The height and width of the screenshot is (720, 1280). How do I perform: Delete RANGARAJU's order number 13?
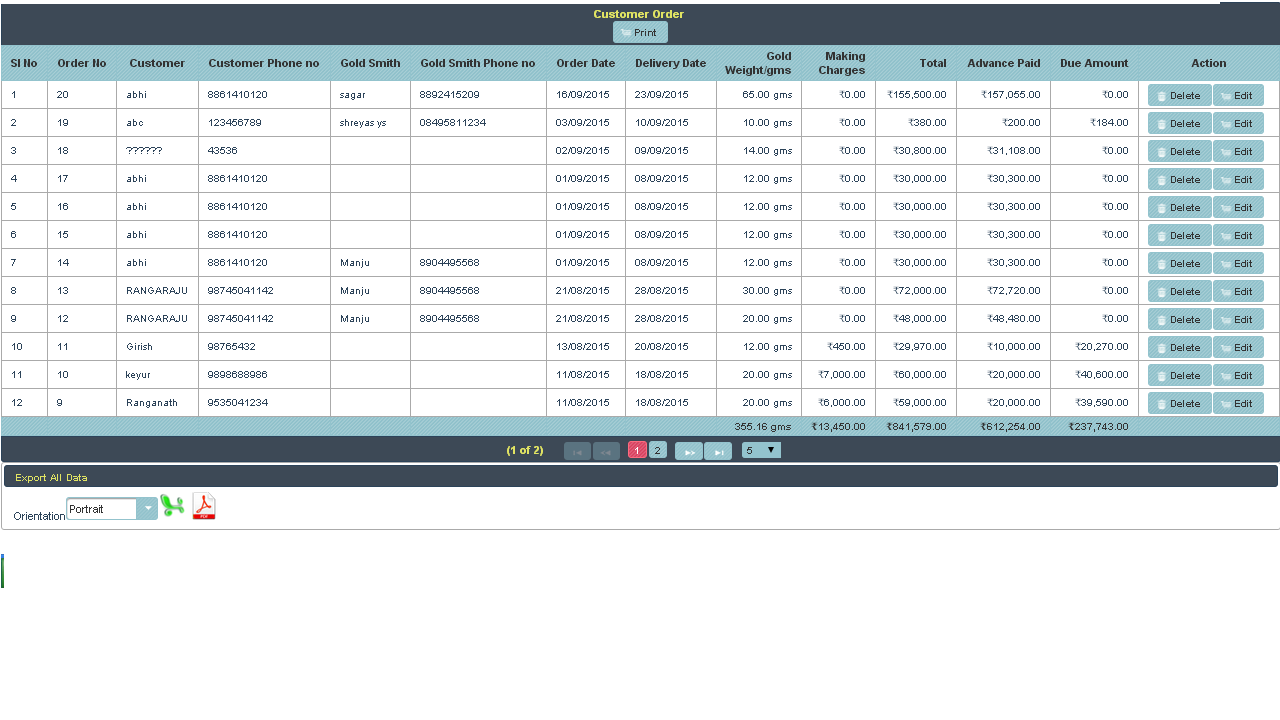pos(1179,291)
